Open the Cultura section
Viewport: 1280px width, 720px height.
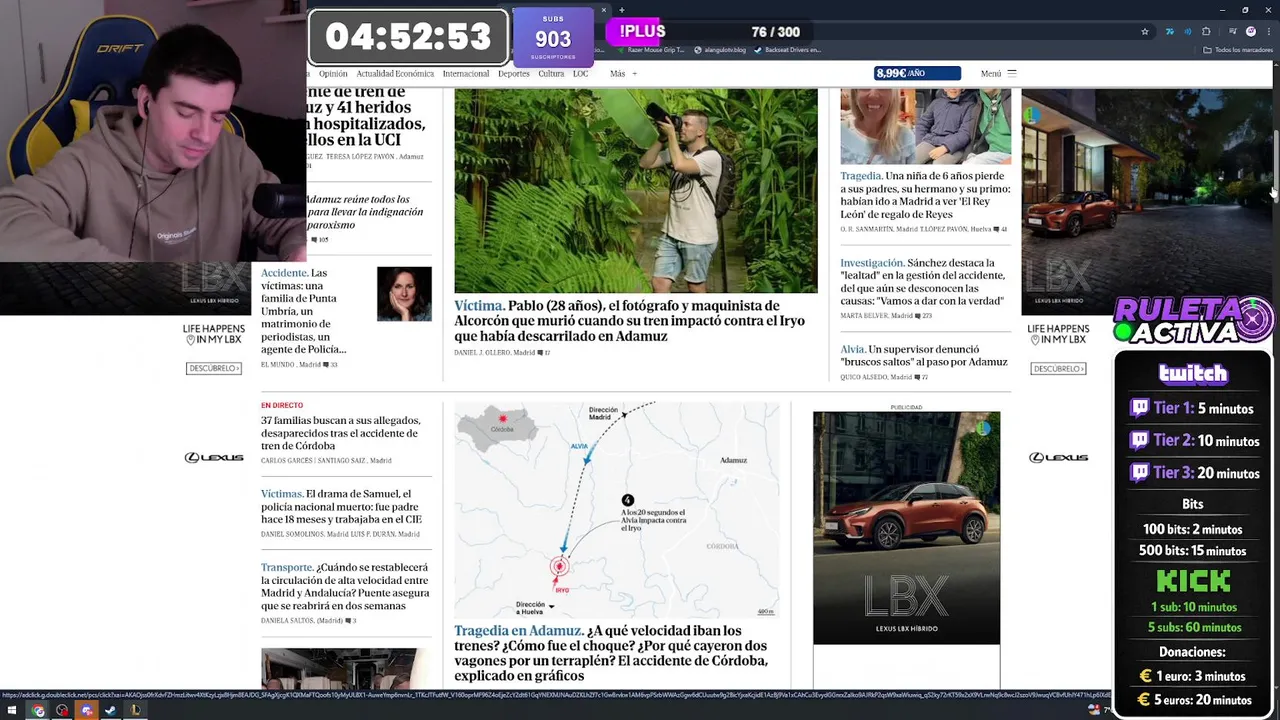tap(551, 73)
